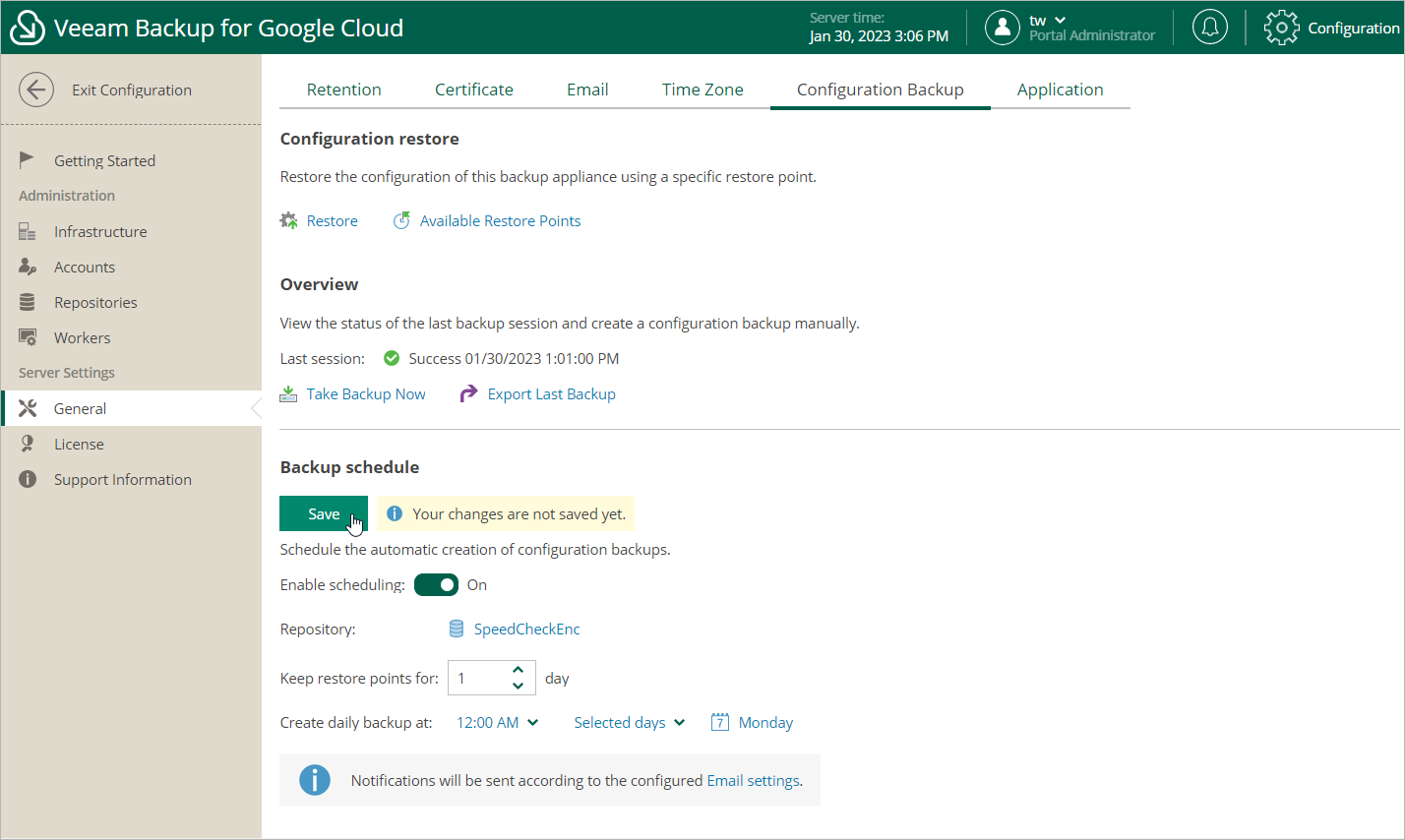
Task: Click the Getting Started flag icon
Action: pyautogui.click(x=27, y=159)
